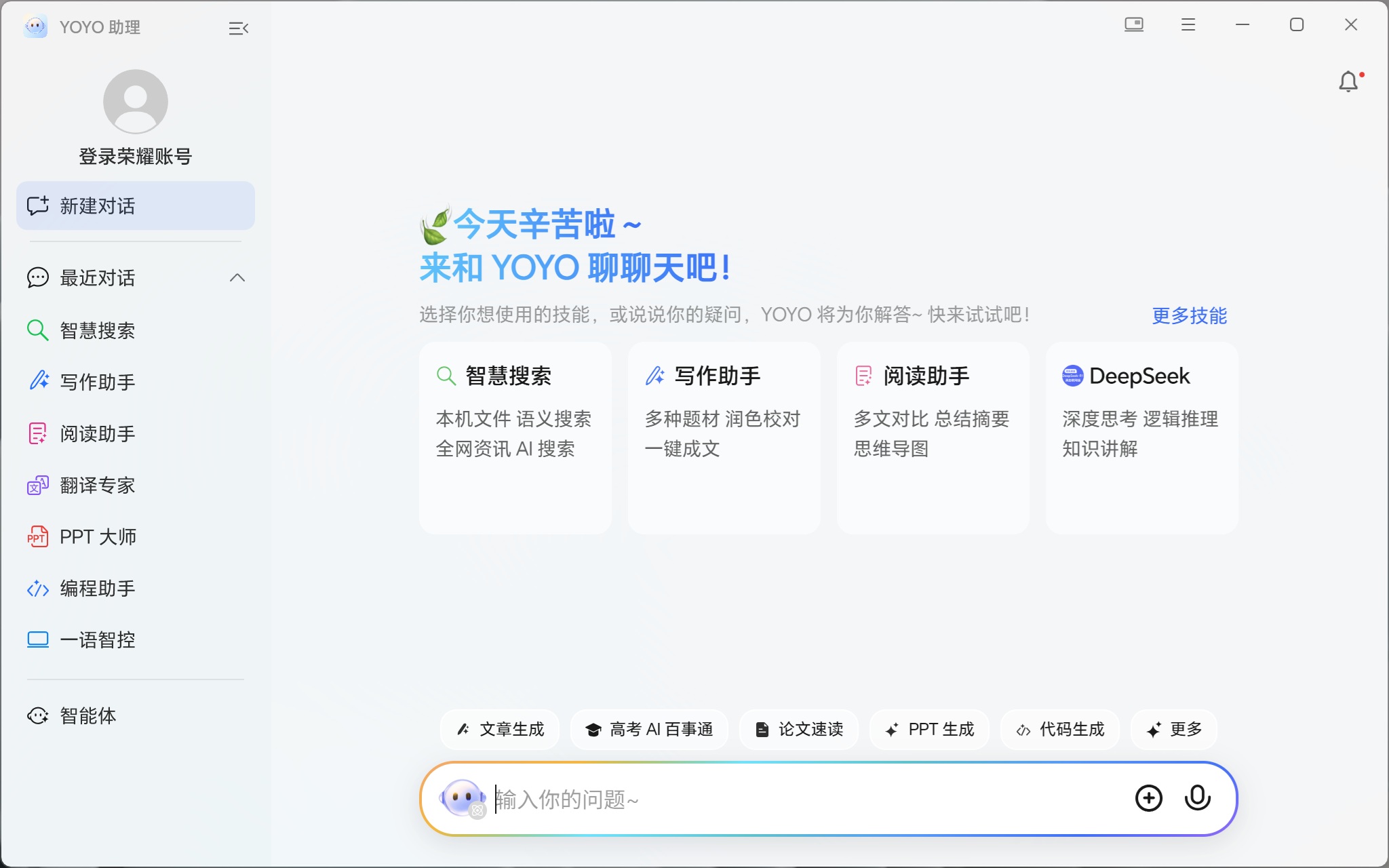Select the DeepSeek skill card
Viewport: 1389px width, 868px height.
tap(1142, 437)
